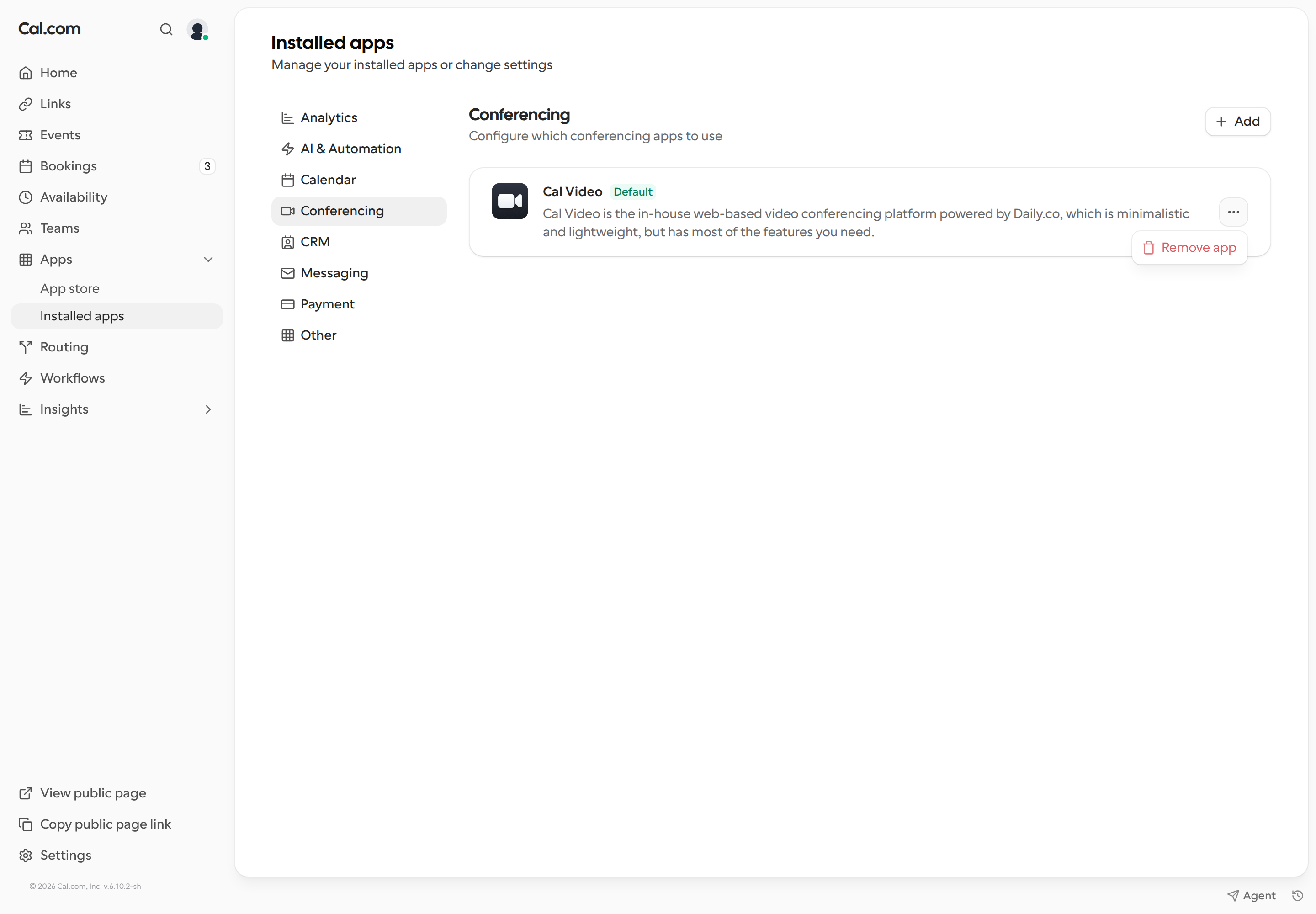Choose Remove app from menu
The image size is (1316, 914).
(x=1189, y=247)
